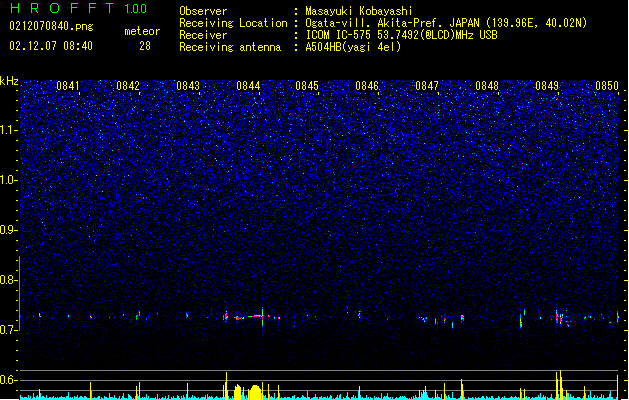This screenshot has height=400, width=629.
Task: Click the A504HB(yagi 4el) antenna text
Action: pyautogui.click(x=353, y=47)
